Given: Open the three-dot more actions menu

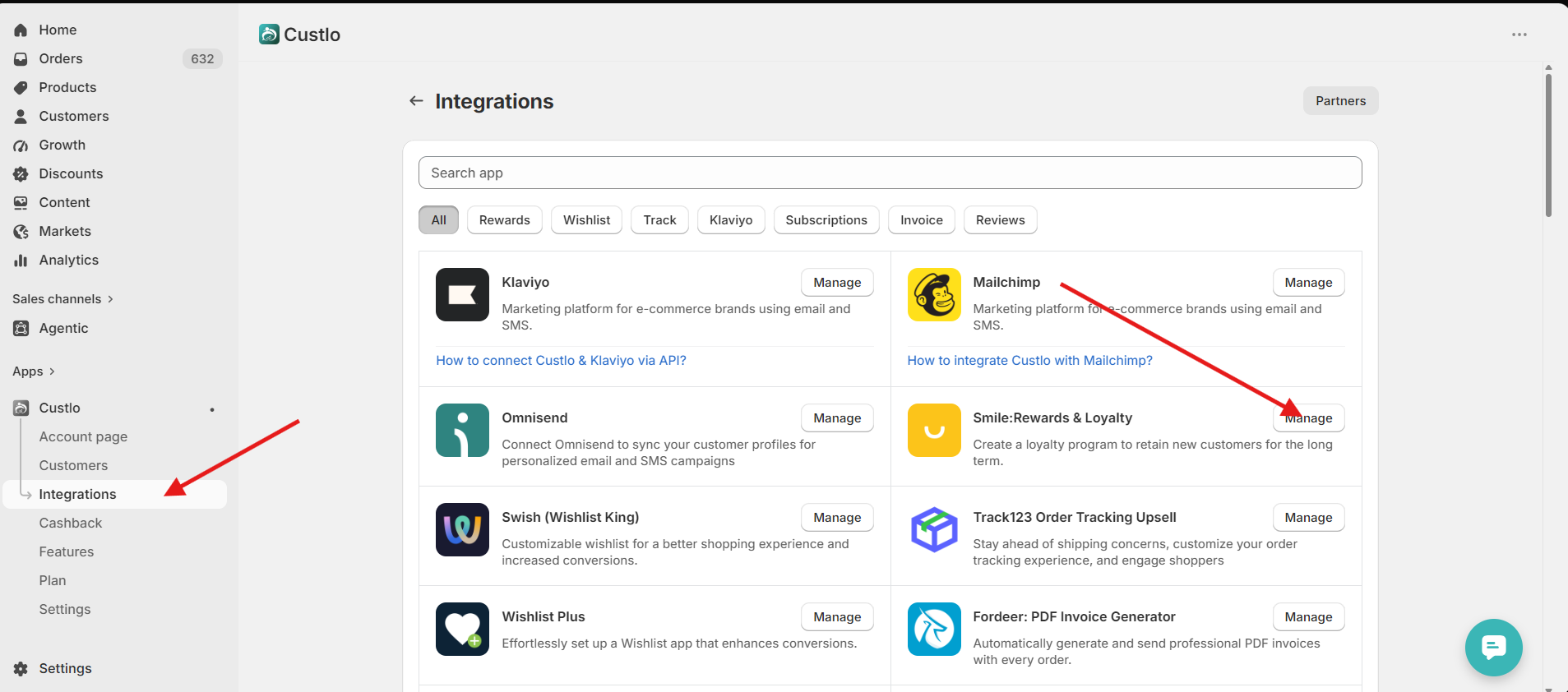Looking at the screenshot, I should point(1519,35).
